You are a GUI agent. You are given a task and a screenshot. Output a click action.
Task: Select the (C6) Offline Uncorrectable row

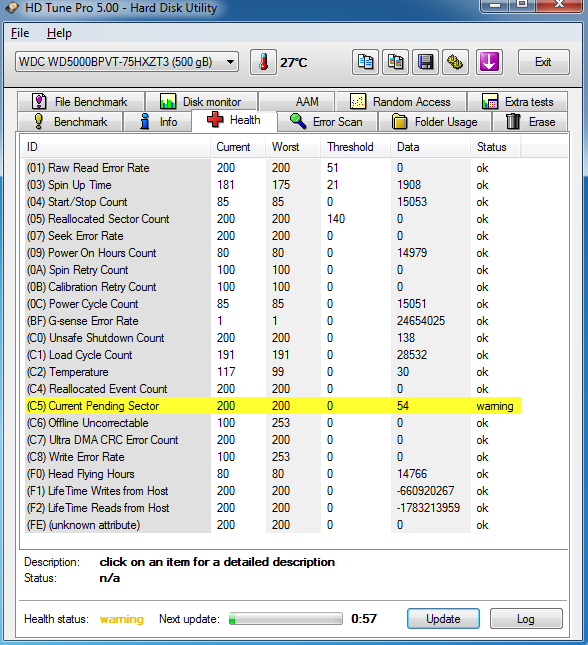pos(273,423)
